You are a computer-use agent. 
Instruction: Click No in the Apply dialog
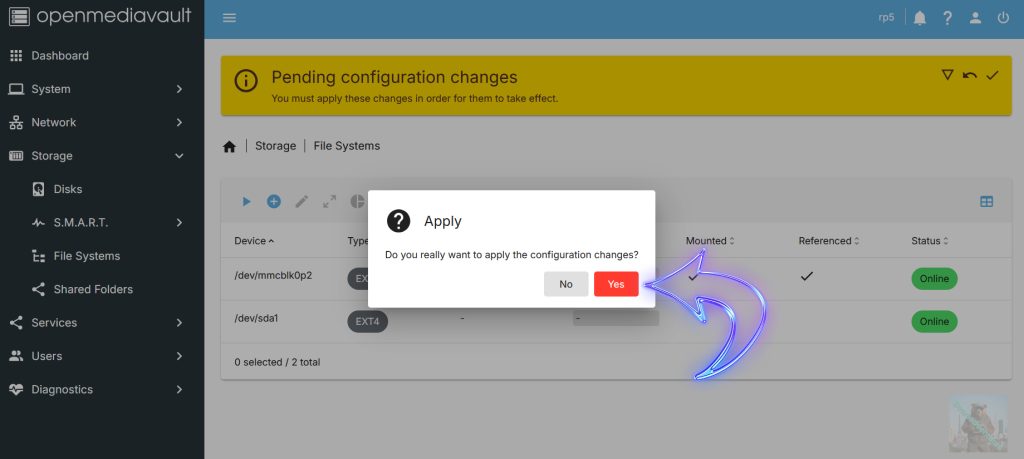coord(565,284)
